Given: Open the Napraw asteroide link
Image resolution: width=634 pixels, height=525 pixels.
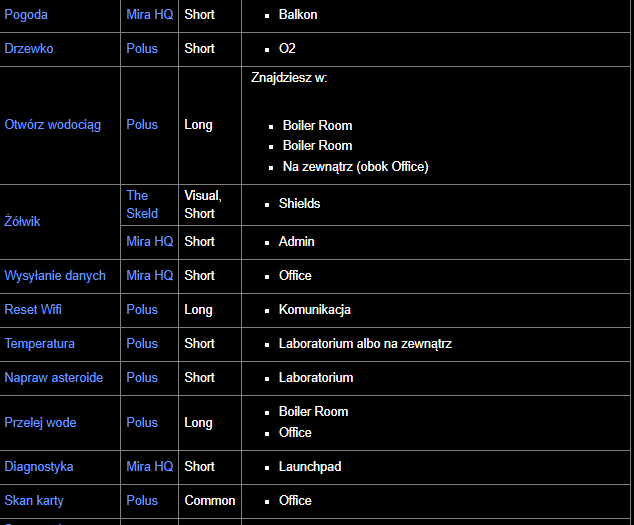Looking at the screenshot, I should click(x=54, y=377).
